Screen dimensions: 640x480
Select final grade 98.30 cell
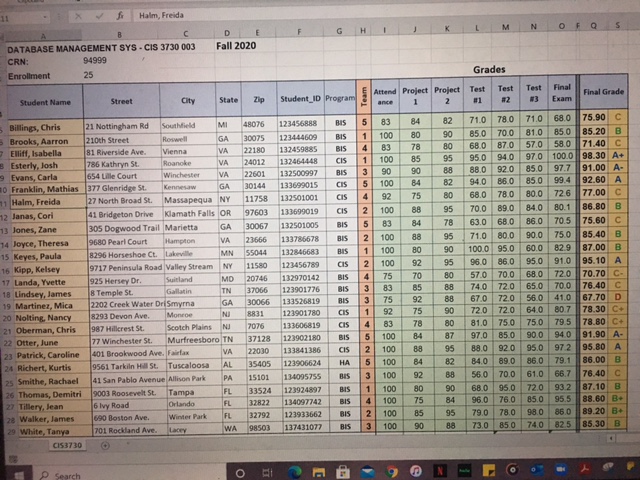(x=594, y=156)
